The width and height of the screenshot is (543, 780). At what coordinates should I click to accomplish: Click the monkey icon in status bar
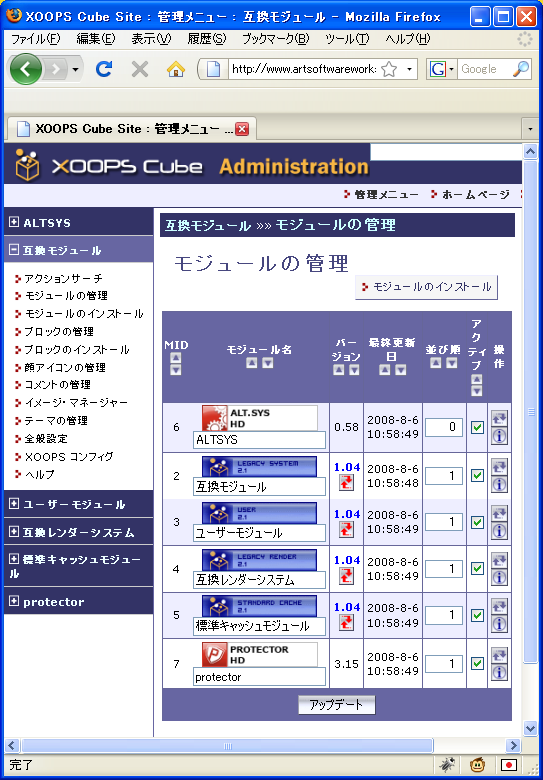point(478,764)
